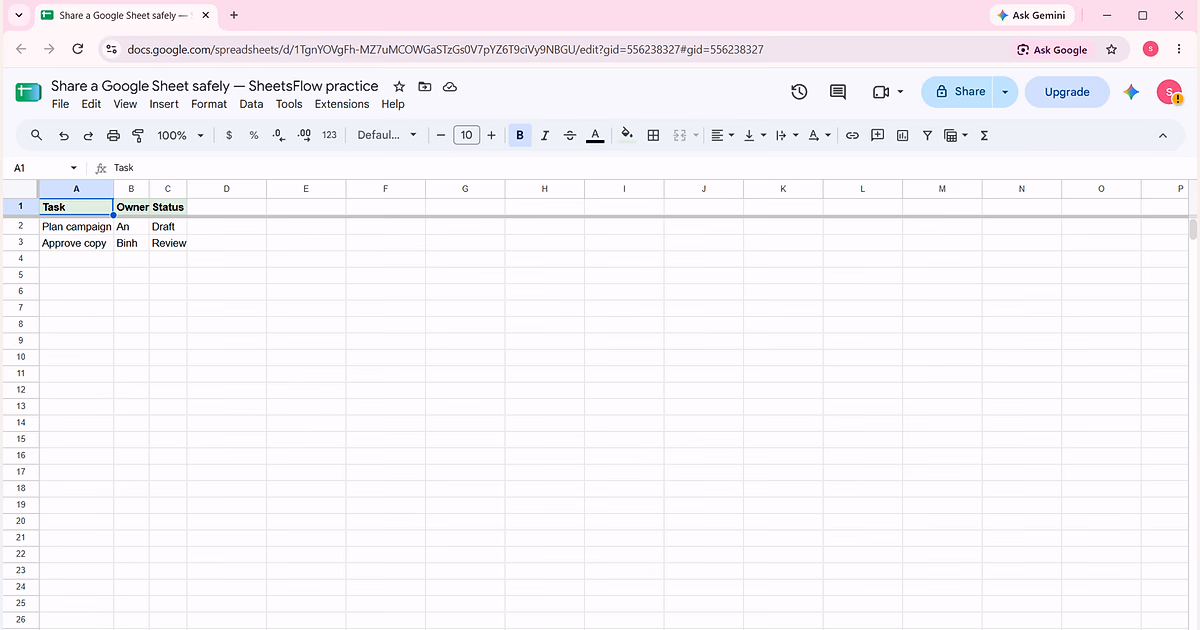Open the version history clock icon
This screenshot has width=1200, height=630.
click(x=799, y=92)
